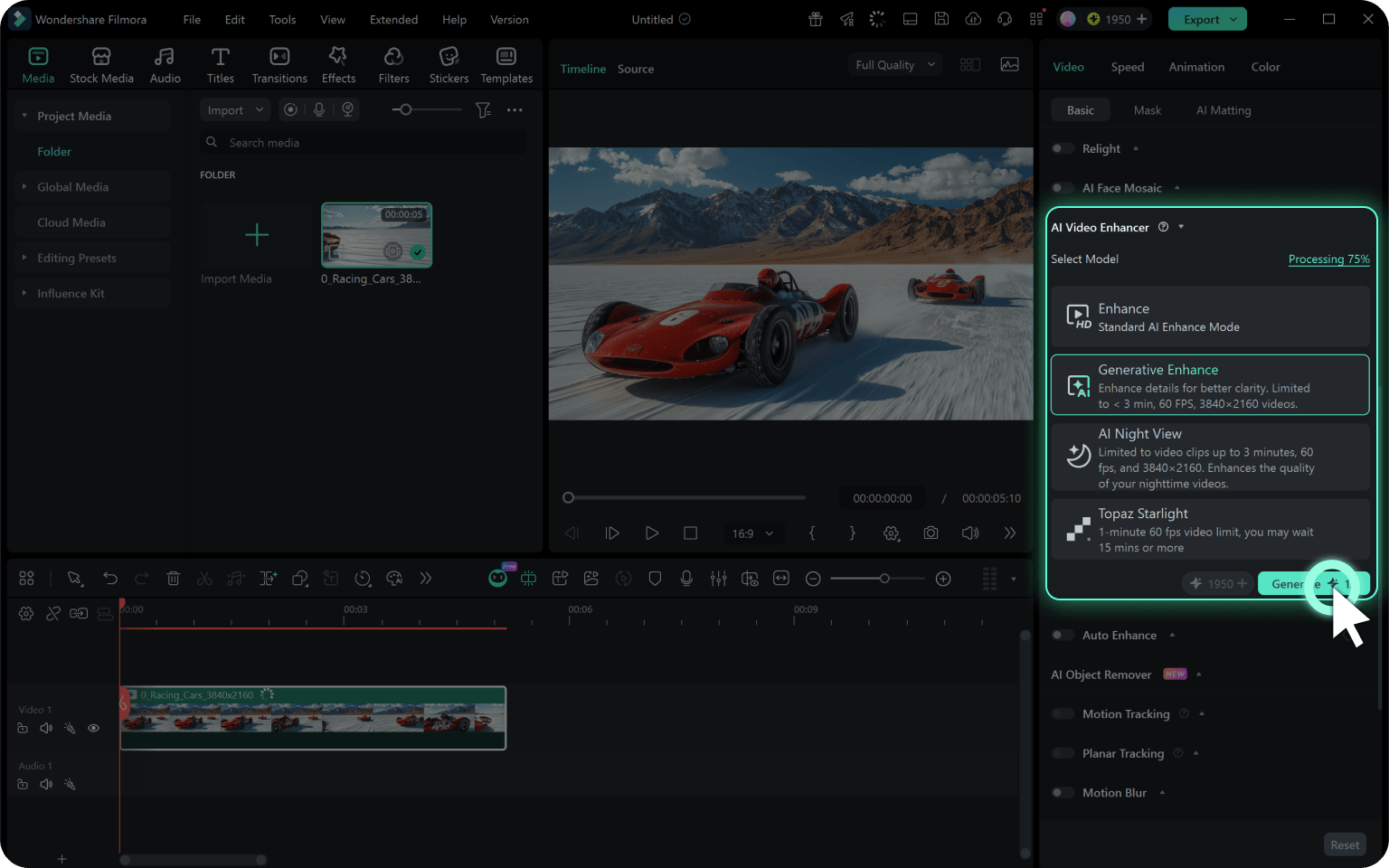
Task: Click the AI Video Enhancer help icon
Action: [x=1164, y=227]
